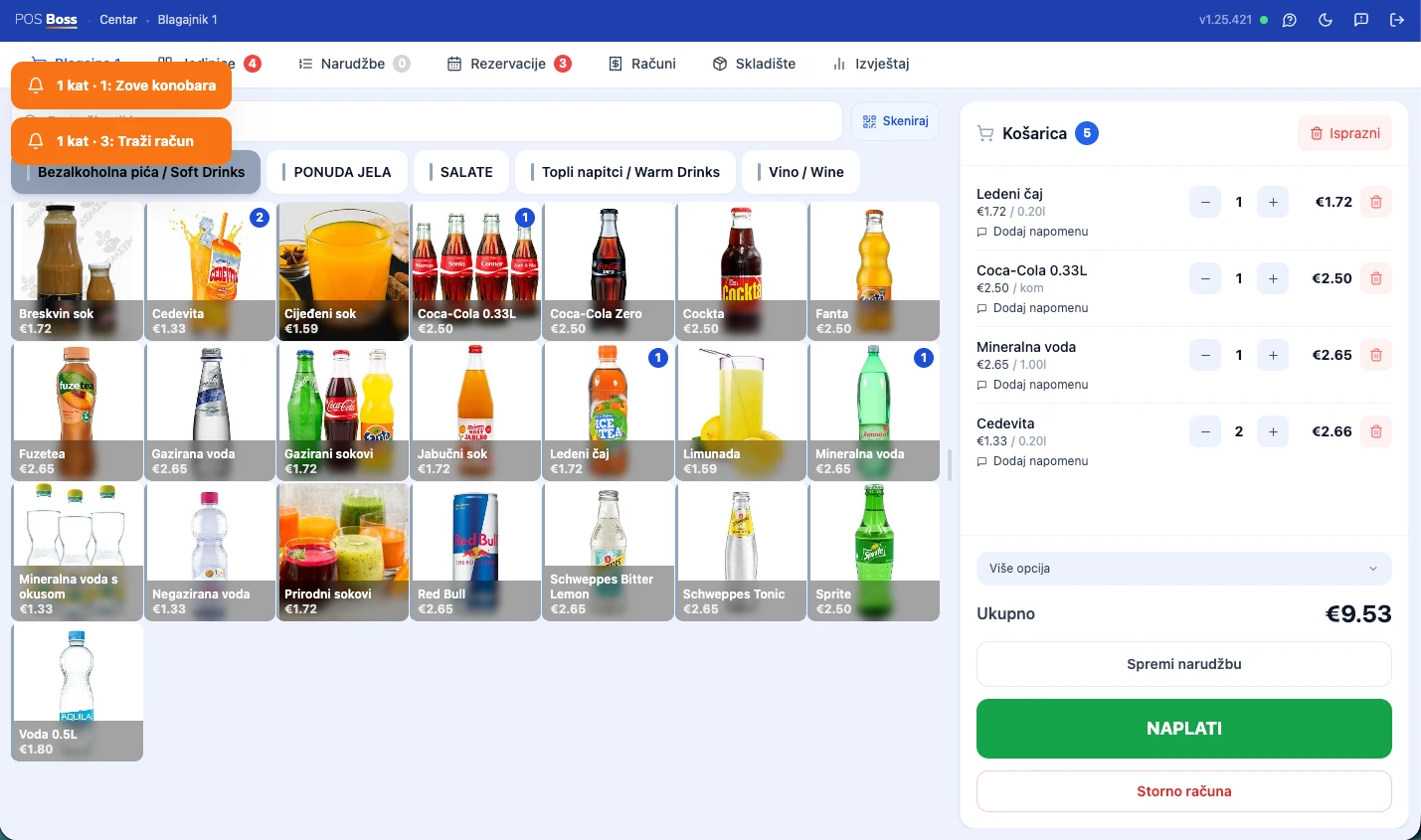Expand the Više opcija dropdown
Screen dimensions: 1421x840
(x=1183, y=569)
